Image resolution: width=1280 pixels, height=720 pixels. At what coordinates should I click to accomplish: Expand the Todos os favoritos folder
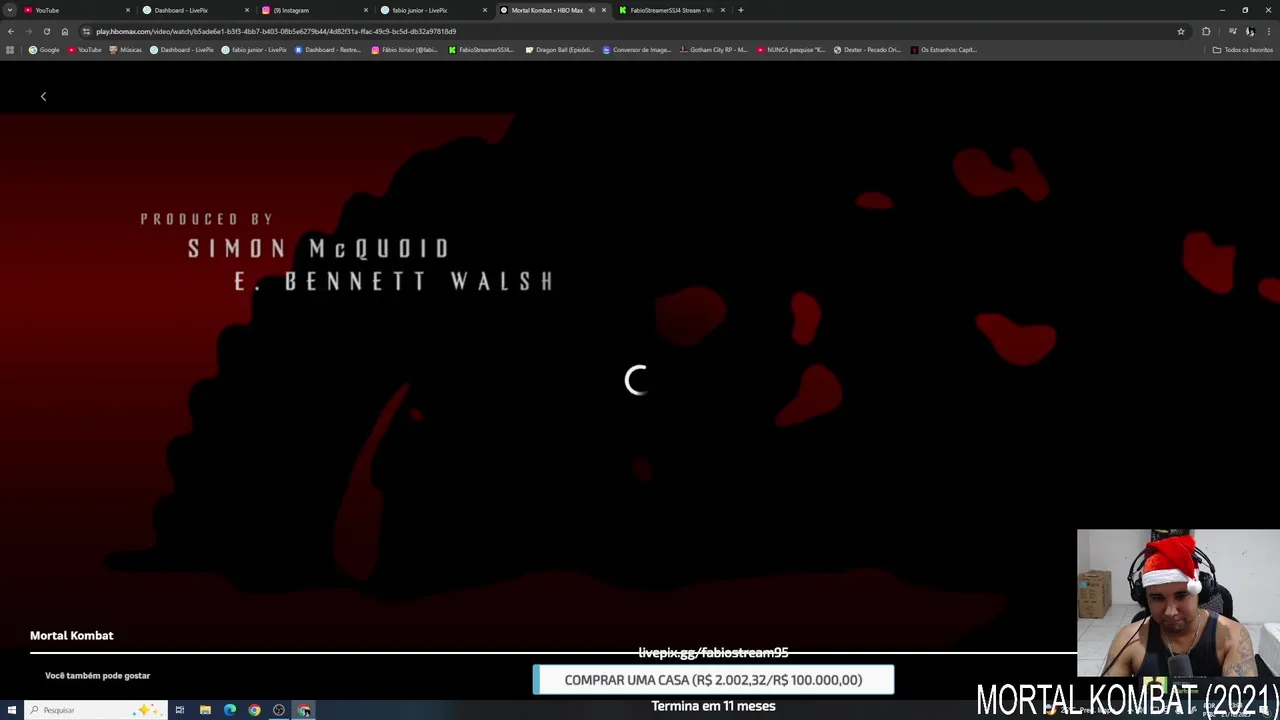(1242, 49)
